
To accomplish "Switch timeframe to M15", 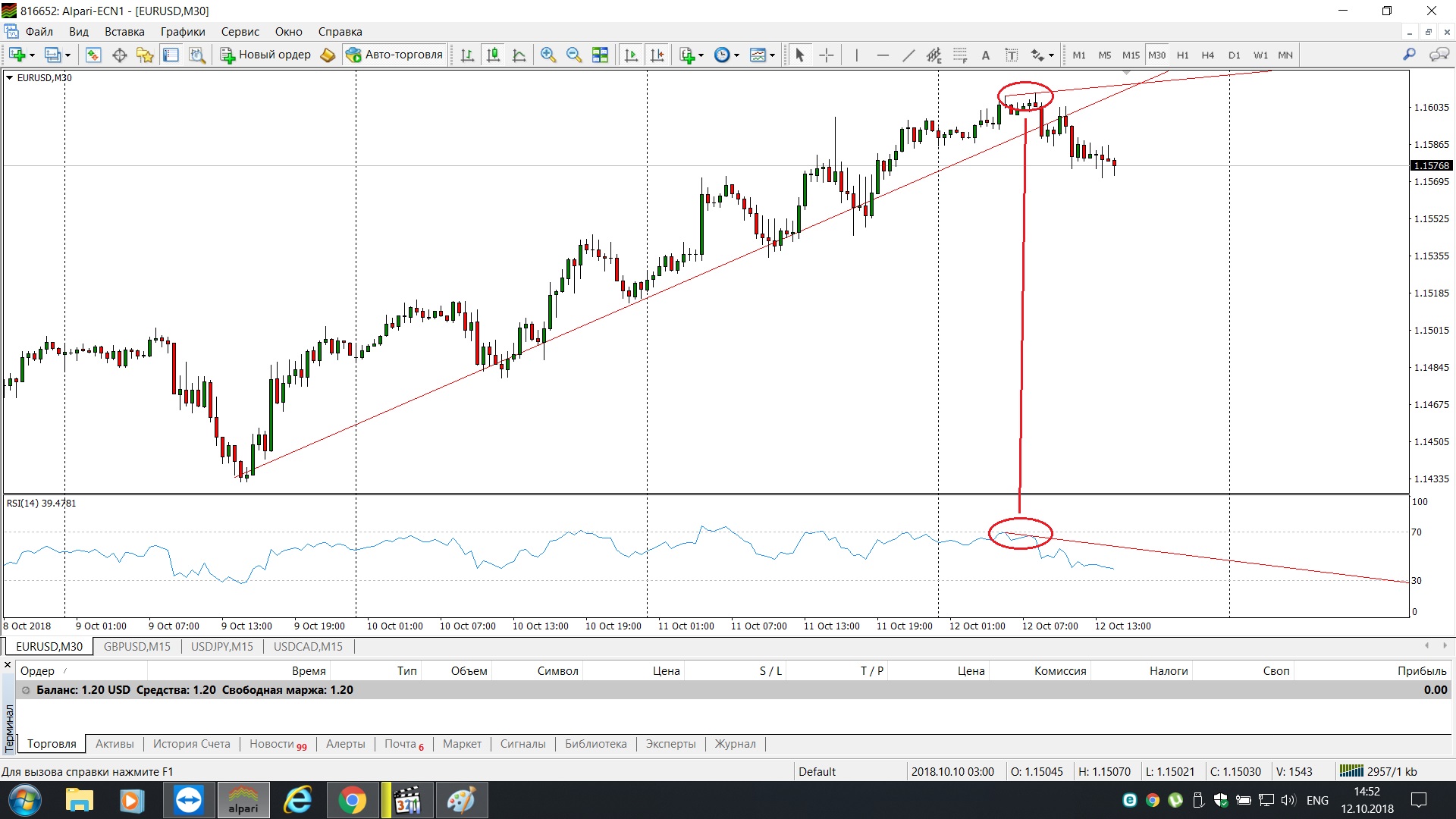I will coord(1131,55).
